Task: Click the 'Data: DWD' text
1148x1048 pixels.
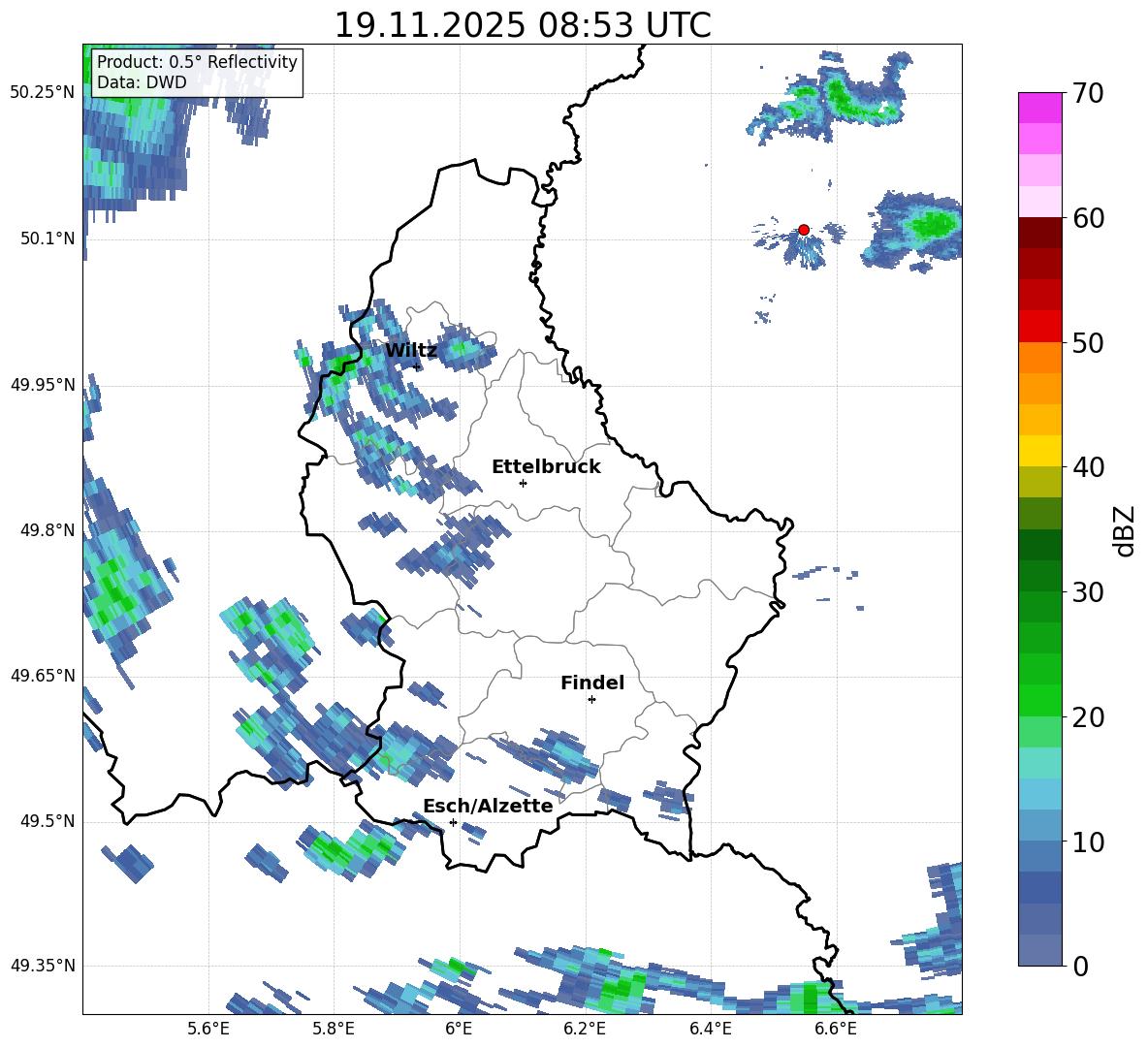Action: 142,82
